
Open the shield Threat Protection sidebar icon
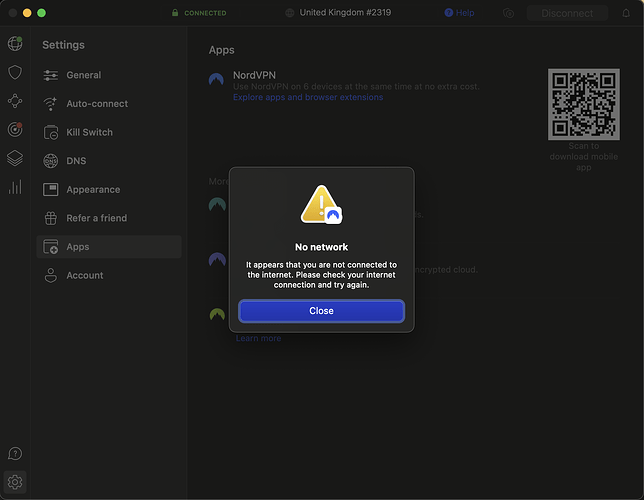click(15, 72)
